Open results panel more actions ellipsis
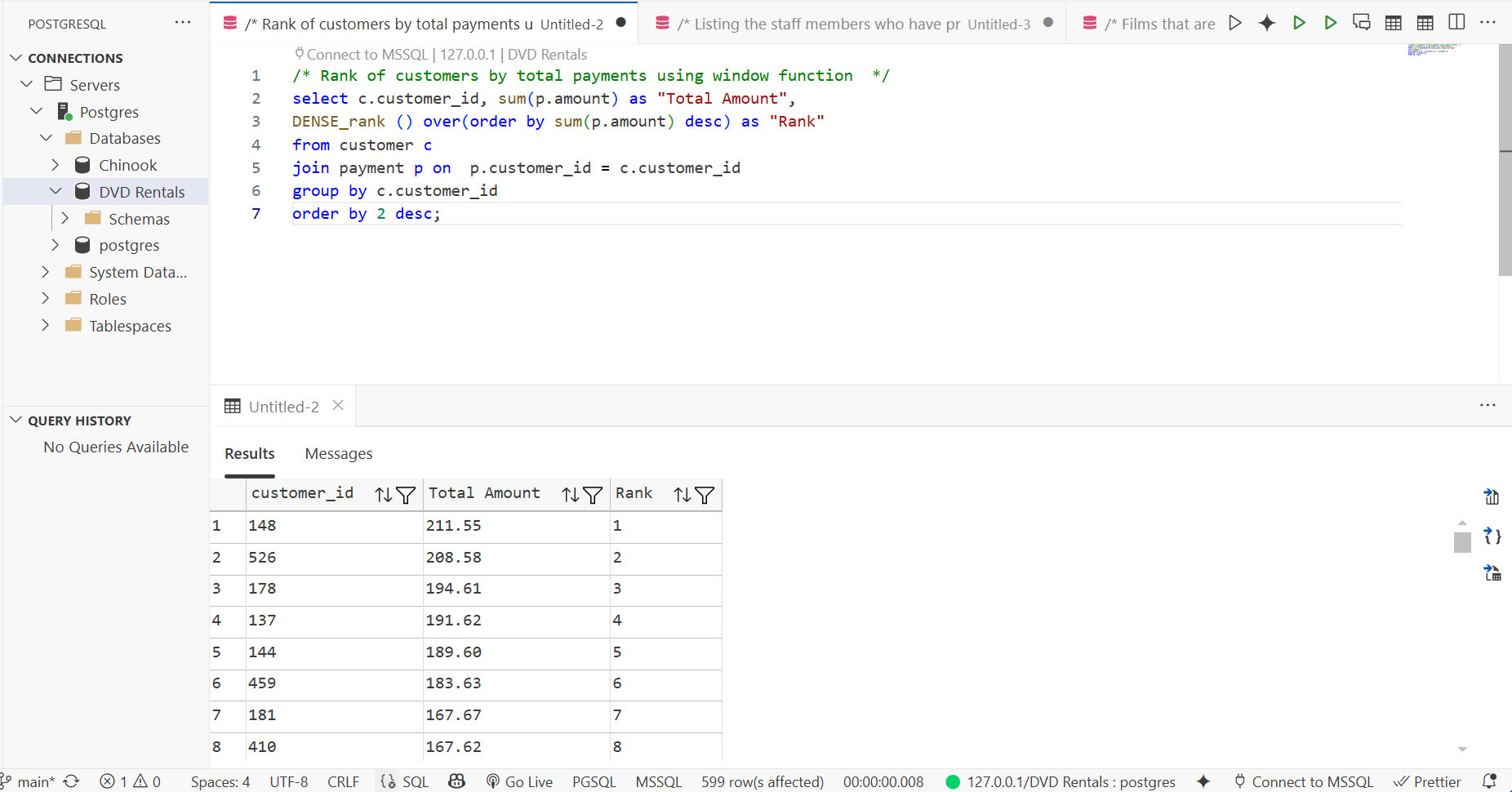Screen dimensions: 1512x792 [1488, 405]
